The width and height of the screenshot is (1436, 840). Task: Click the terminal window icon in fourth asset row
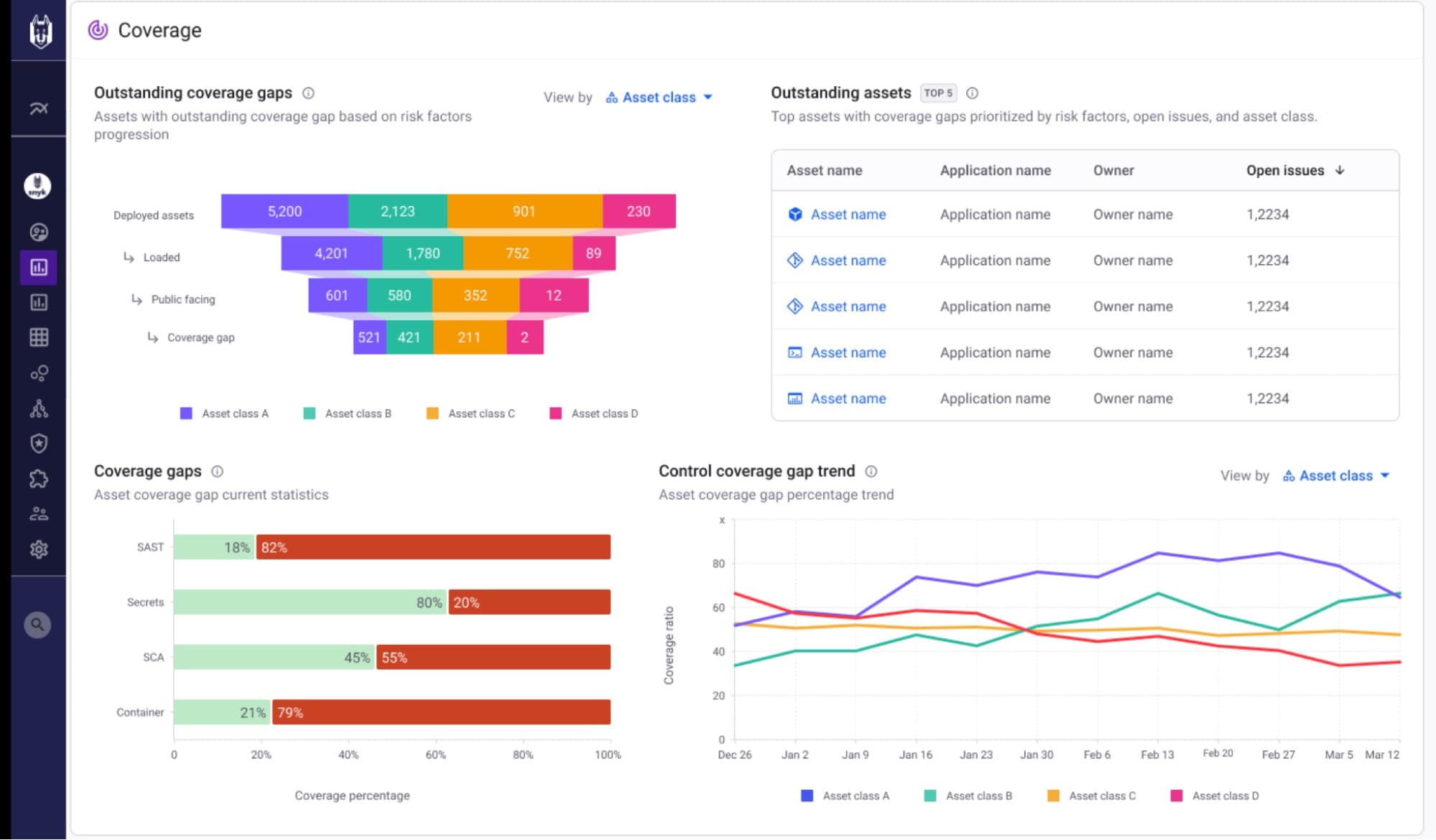(795, 353)
